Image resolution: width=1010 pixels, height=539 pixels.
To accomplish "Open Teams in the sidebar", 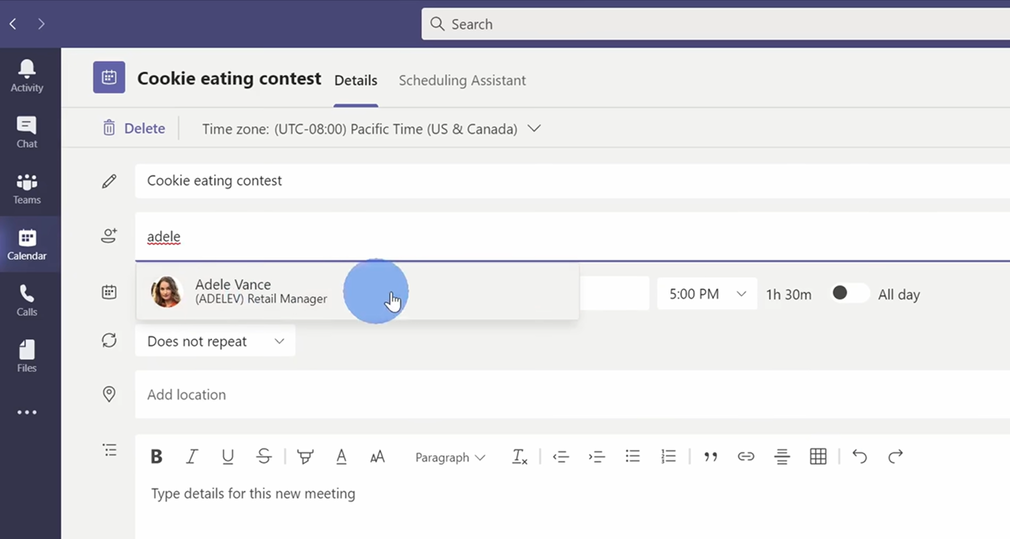I will pos(27,188).
